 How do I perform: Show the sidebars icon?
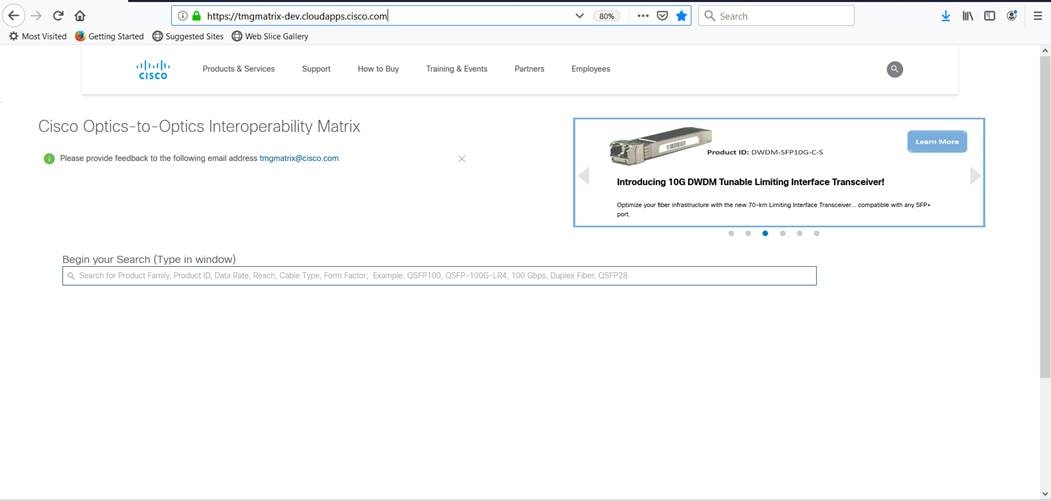[989, 16]
